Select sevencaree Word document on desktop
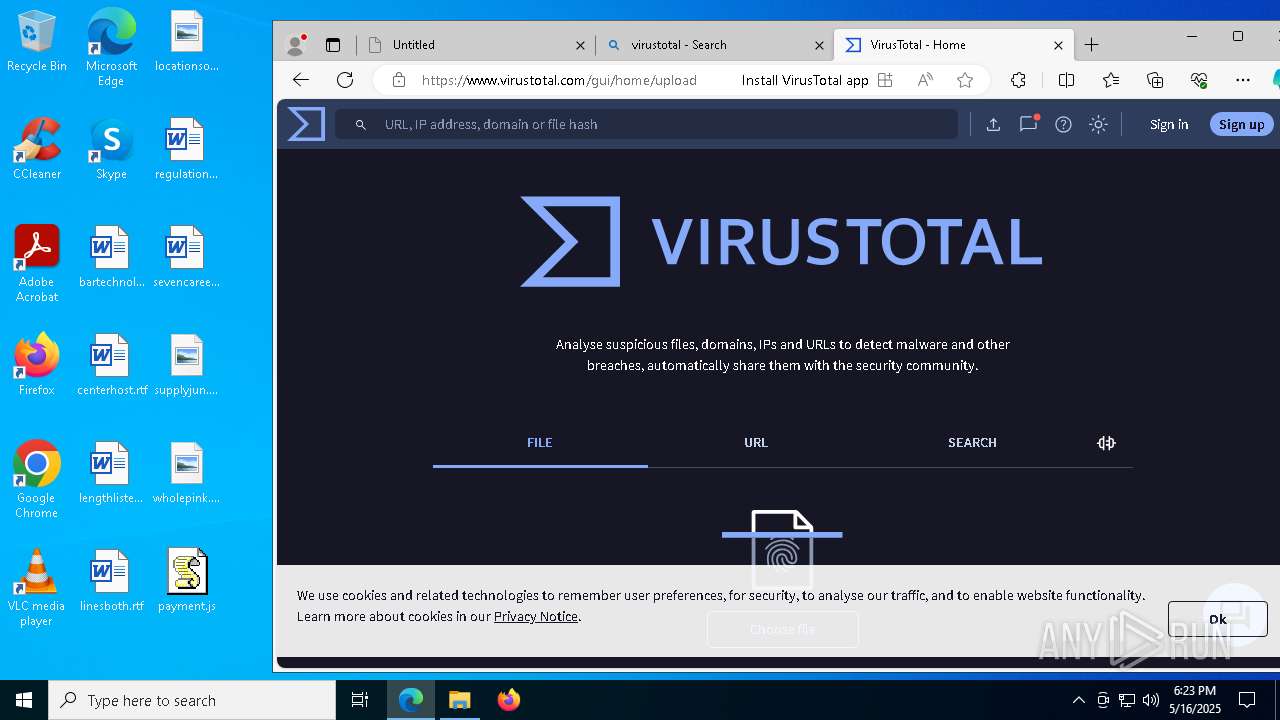1280x720 pixels. pos(186,258)
